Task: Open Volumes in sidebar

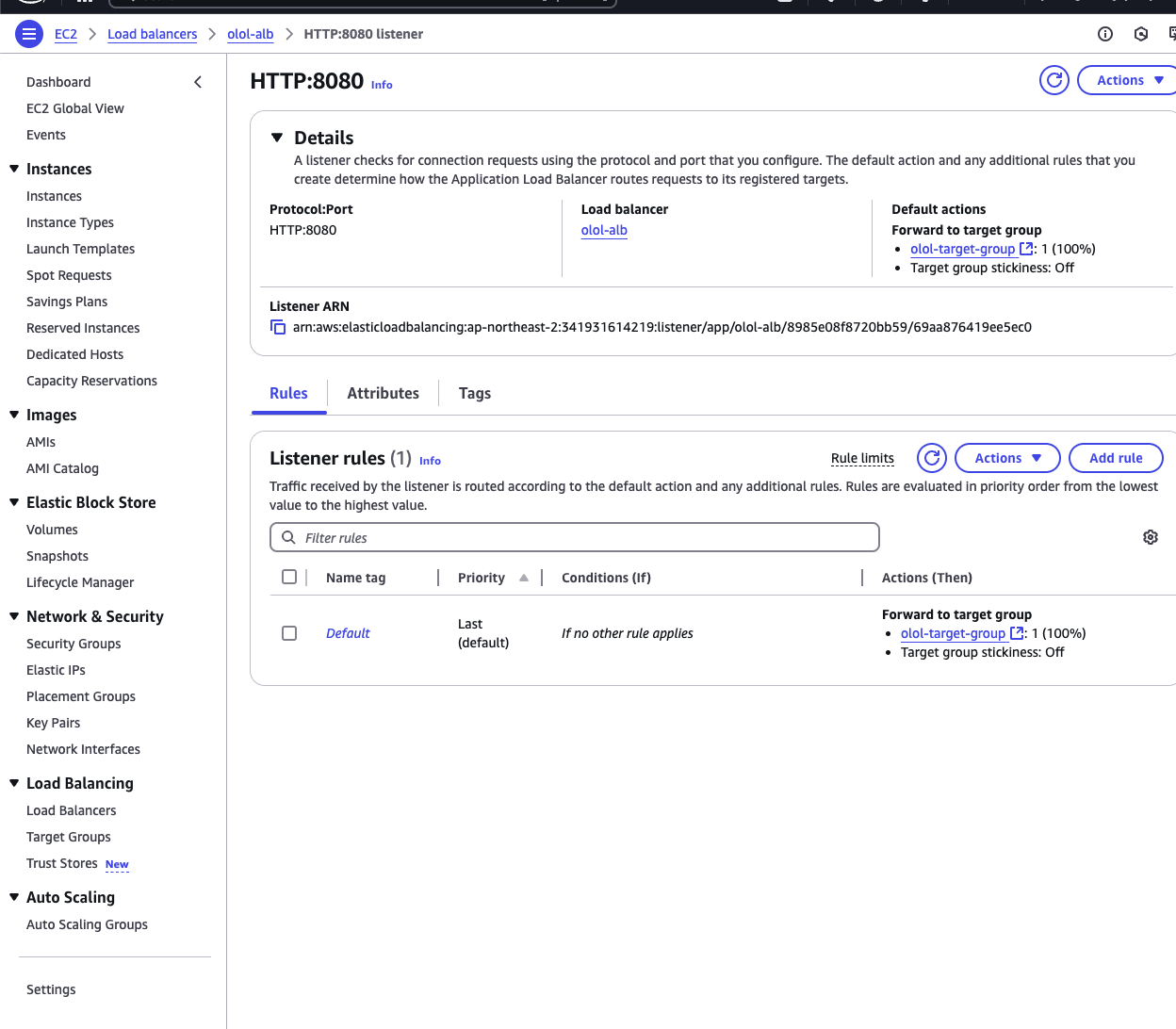Action: tap(52, 530)
